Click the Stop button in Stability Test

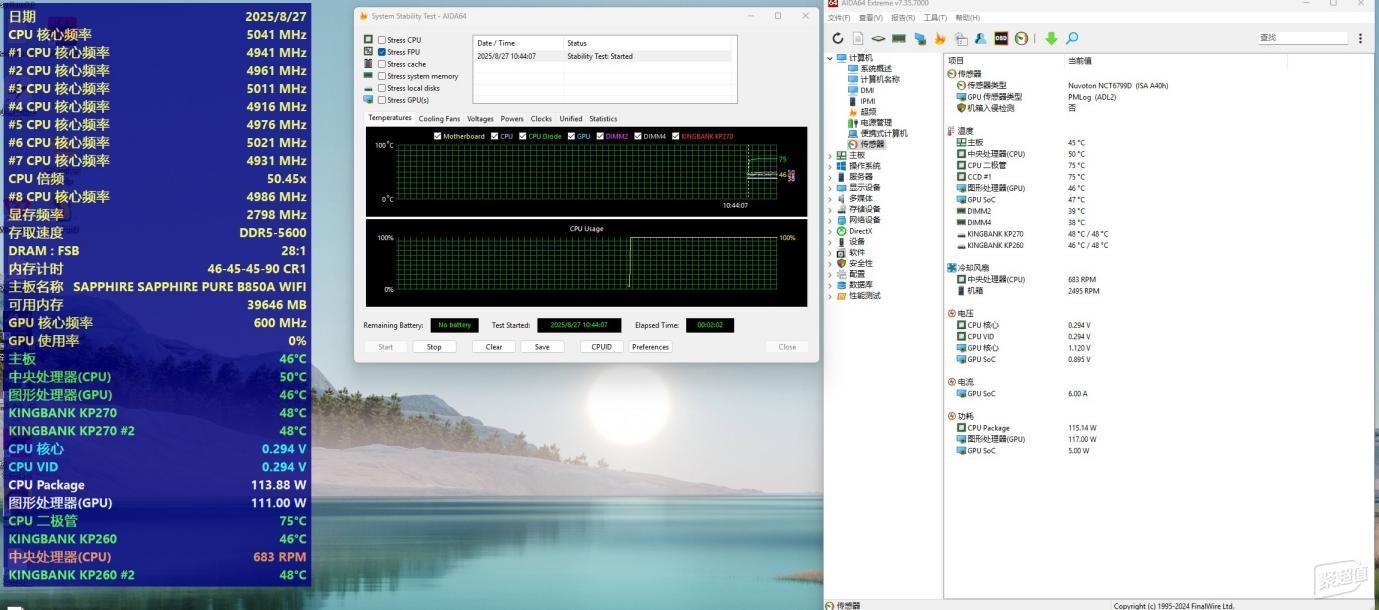(434, 347)
